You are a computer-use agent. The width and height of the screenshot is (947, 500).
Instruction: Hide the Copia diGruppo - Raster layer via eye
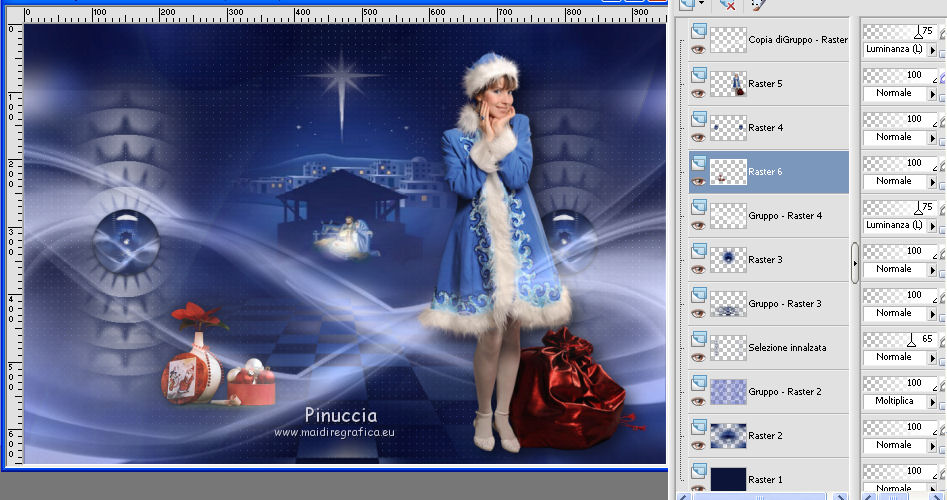pyautogui.click(x=698, y=50)
